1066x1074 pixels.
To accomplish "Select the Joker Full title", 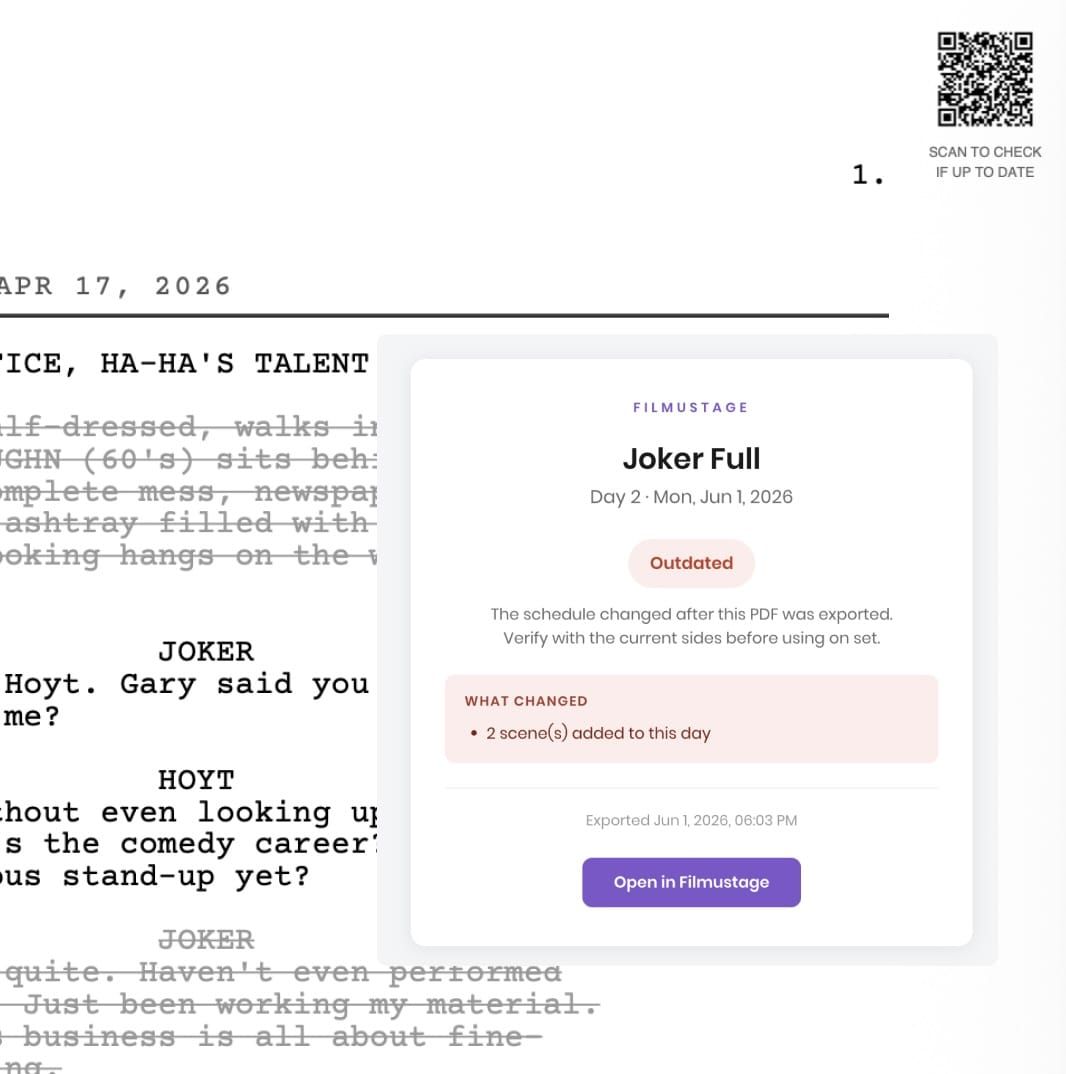I will (x=691, y=459).
